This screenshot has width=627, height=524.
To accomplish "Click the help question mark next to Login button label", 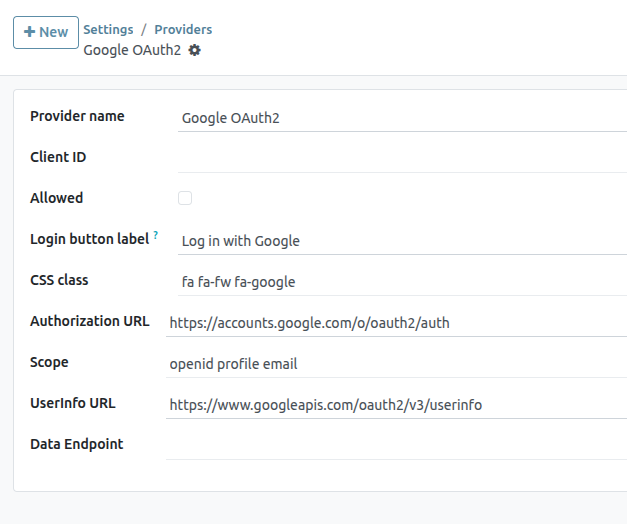I will [156, 236].
